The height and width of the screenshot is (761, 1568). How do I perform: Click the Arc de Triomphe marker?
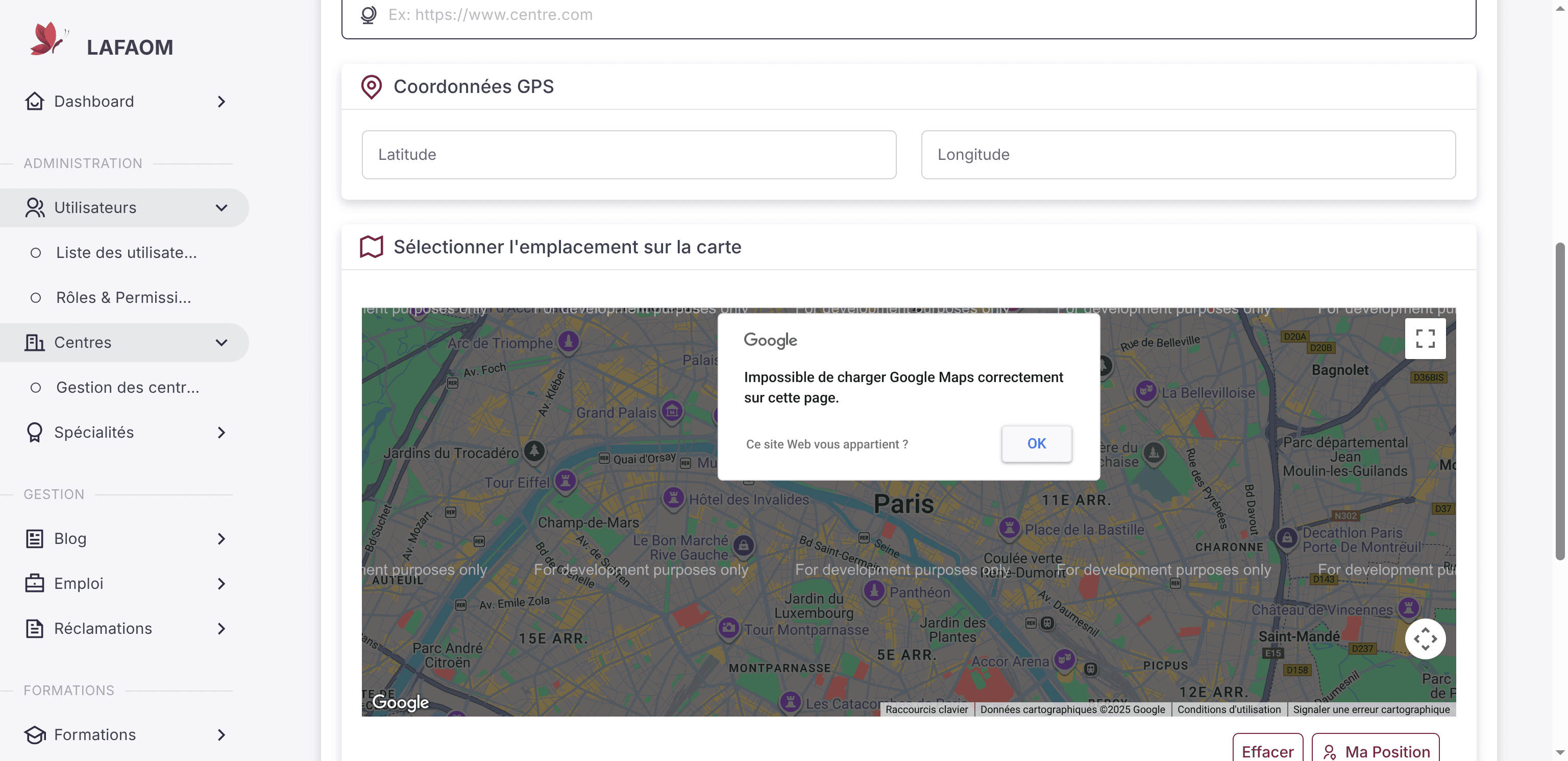569,341
